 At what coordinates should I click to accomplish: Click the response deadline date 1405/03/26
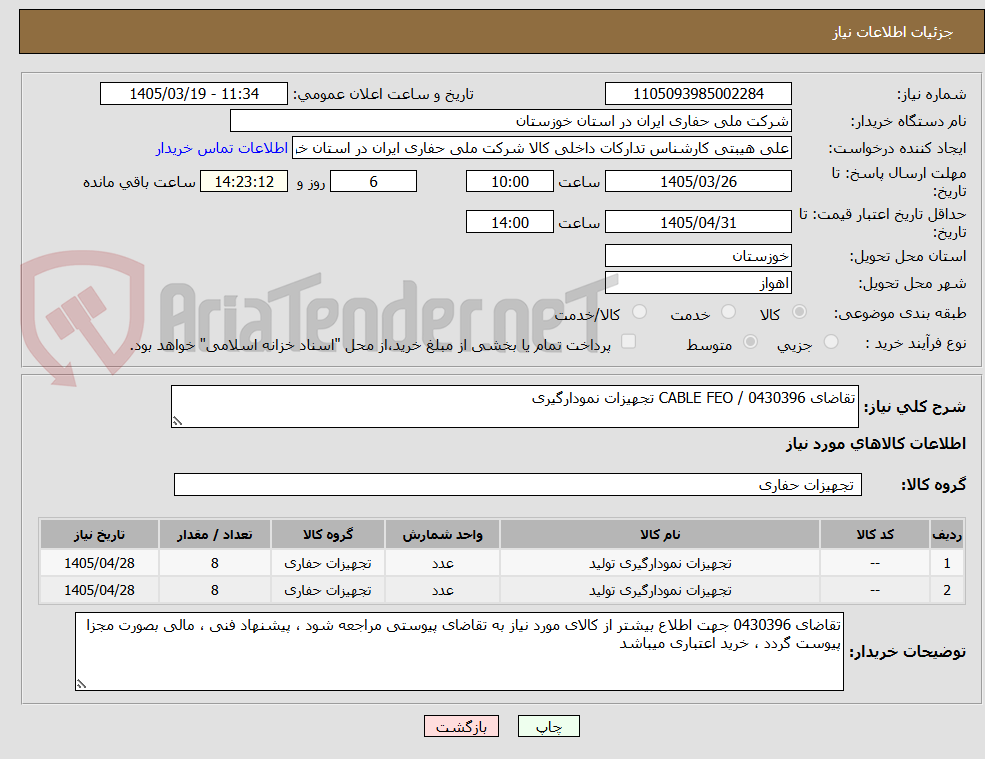click(698, 182)
